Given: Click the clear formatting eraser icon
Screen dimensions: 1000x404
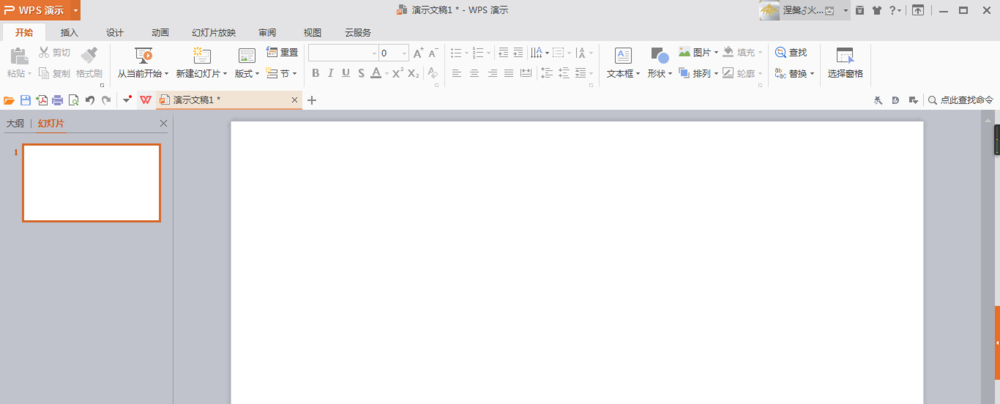Looking at the screenshot, I should (x=432, y=73).
